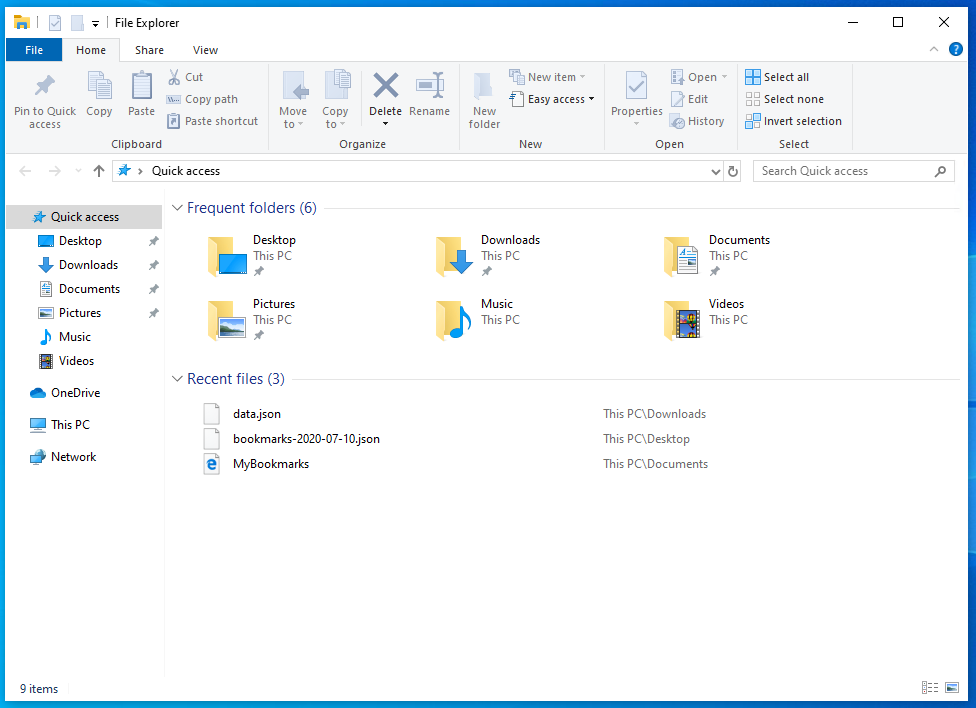Screen dimensions: 976x708
Task: Click Select all
Action: pyautogui.click(x=777, y=77)
